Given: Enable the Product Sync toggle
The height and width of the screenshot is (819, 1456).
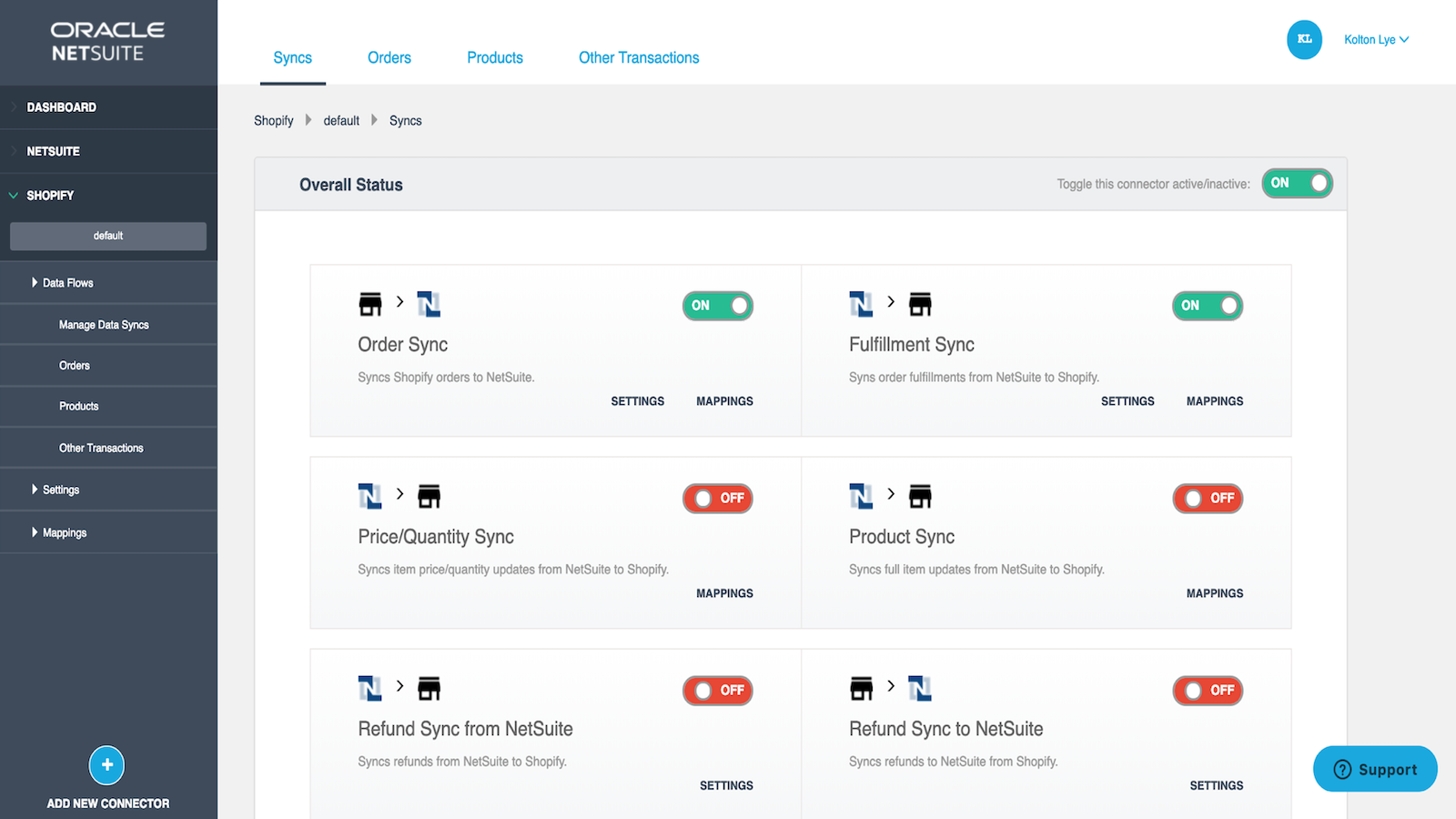Looking at the screenshot, I should [x=1208, y=499].
